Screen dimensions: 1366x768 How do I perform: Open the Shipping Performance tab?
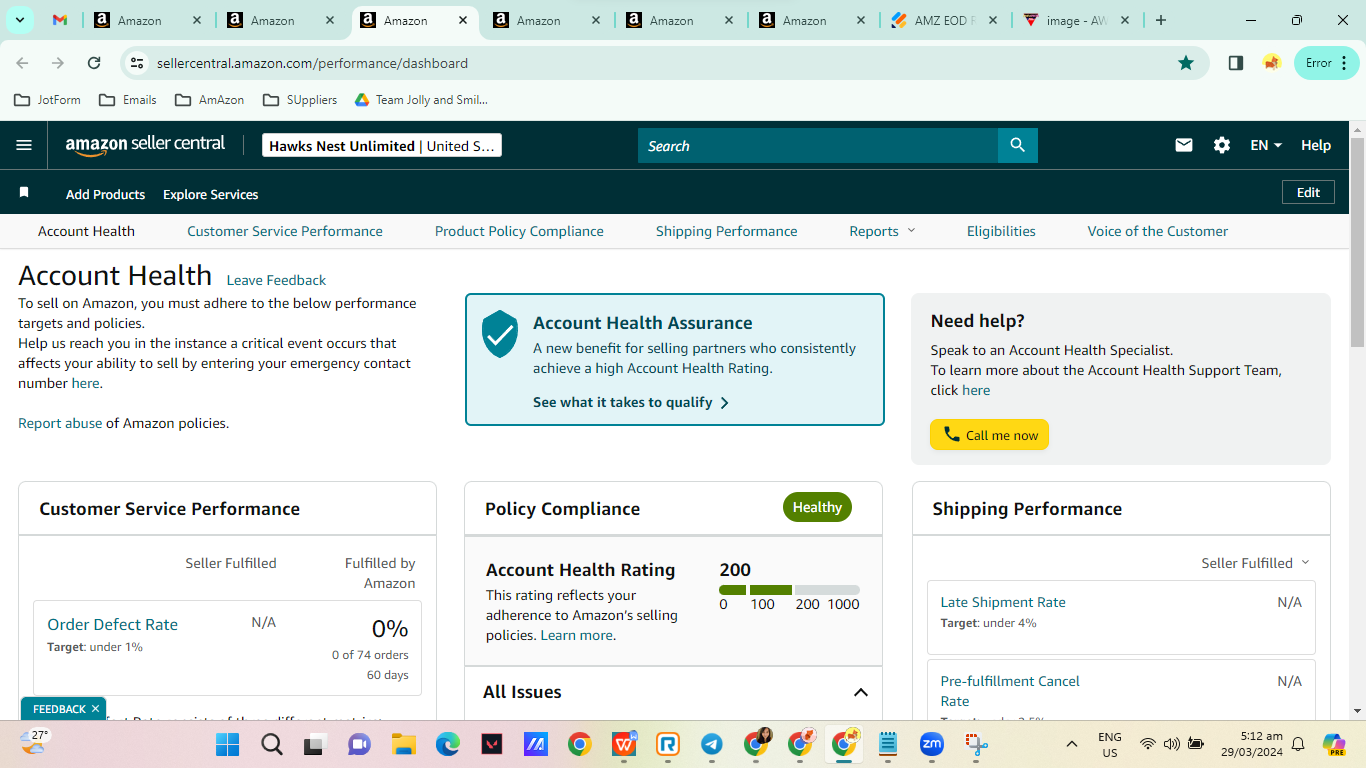point(727,231)
